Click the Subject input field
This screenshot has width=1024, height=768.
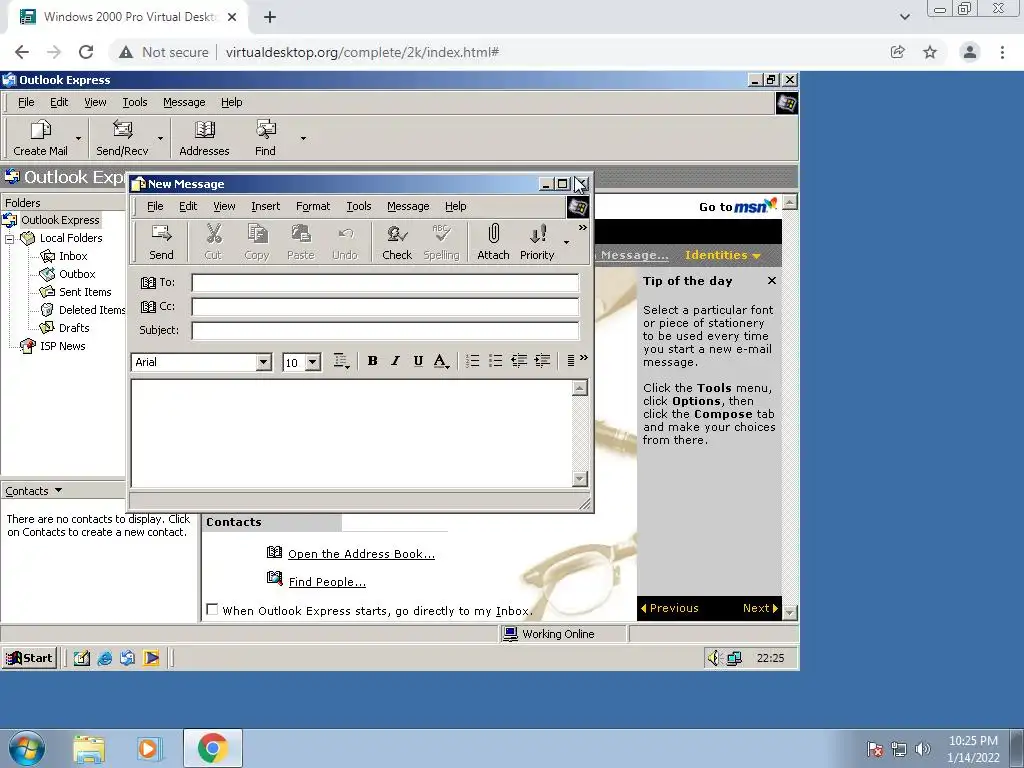point(385,330)
